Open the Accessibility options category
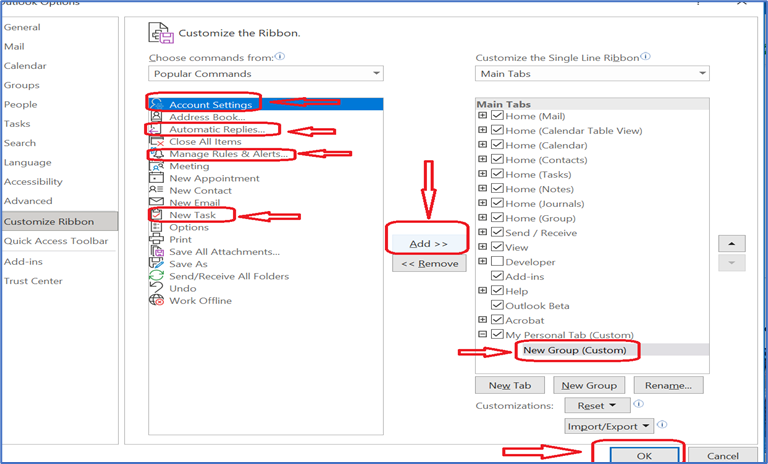The image size is (768, 464). coord(33,182)
